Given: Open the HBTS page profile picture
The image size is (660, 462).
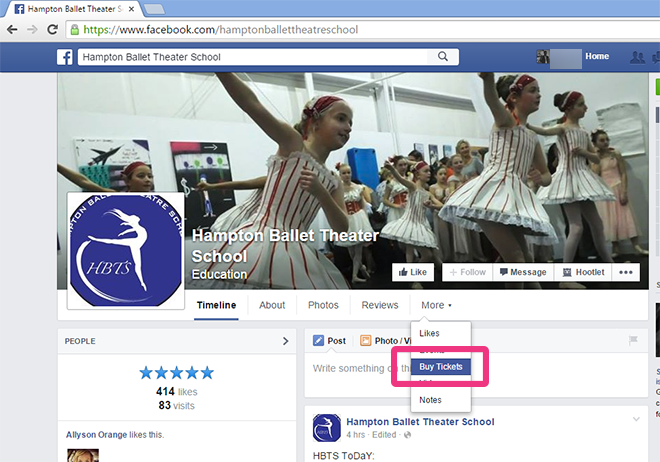Looking at the screenshot, I should click(x=126, y=251).
